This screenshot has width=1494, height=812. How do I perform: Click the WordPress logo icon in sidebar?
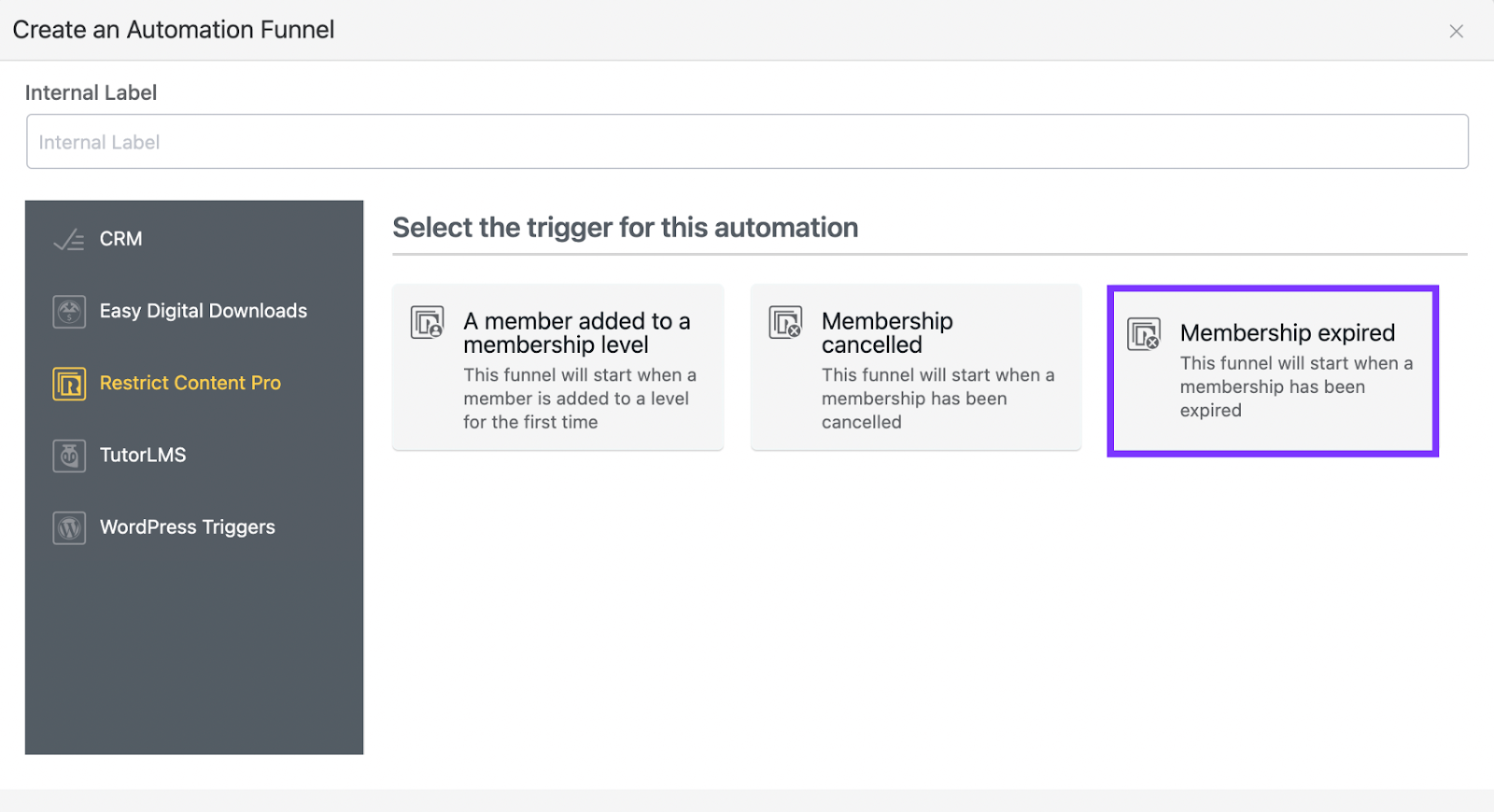point(69,528)
